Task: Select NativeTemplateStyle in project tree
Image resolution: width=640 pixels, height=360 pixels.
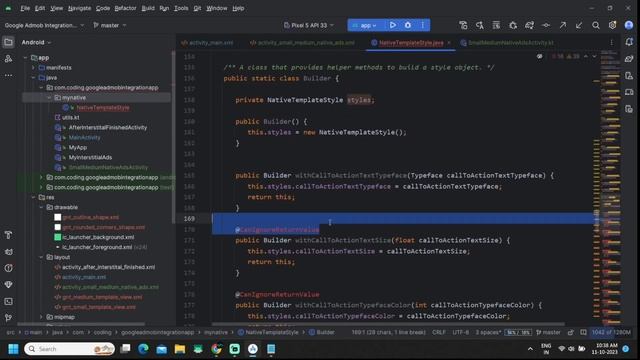Action: 103,108
